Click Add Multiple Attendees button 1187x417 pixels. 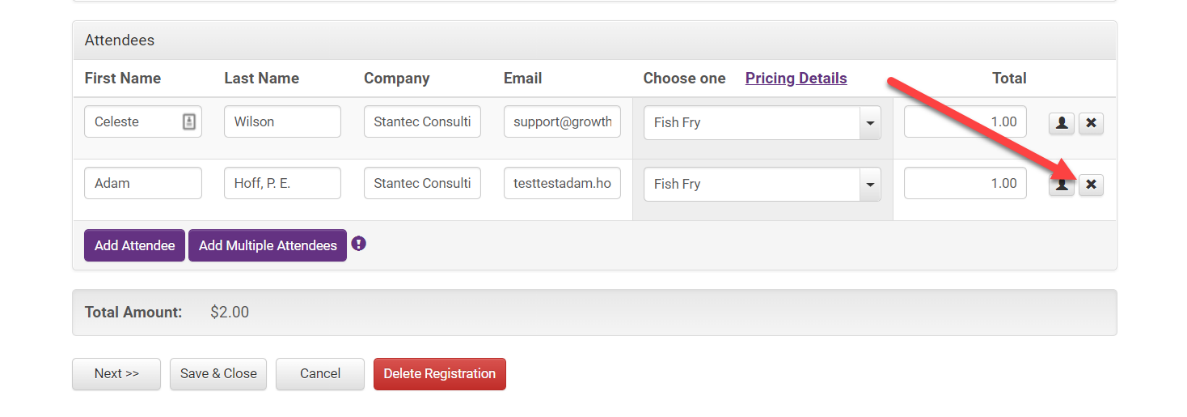pyautogui.click(x=267, y=245)
